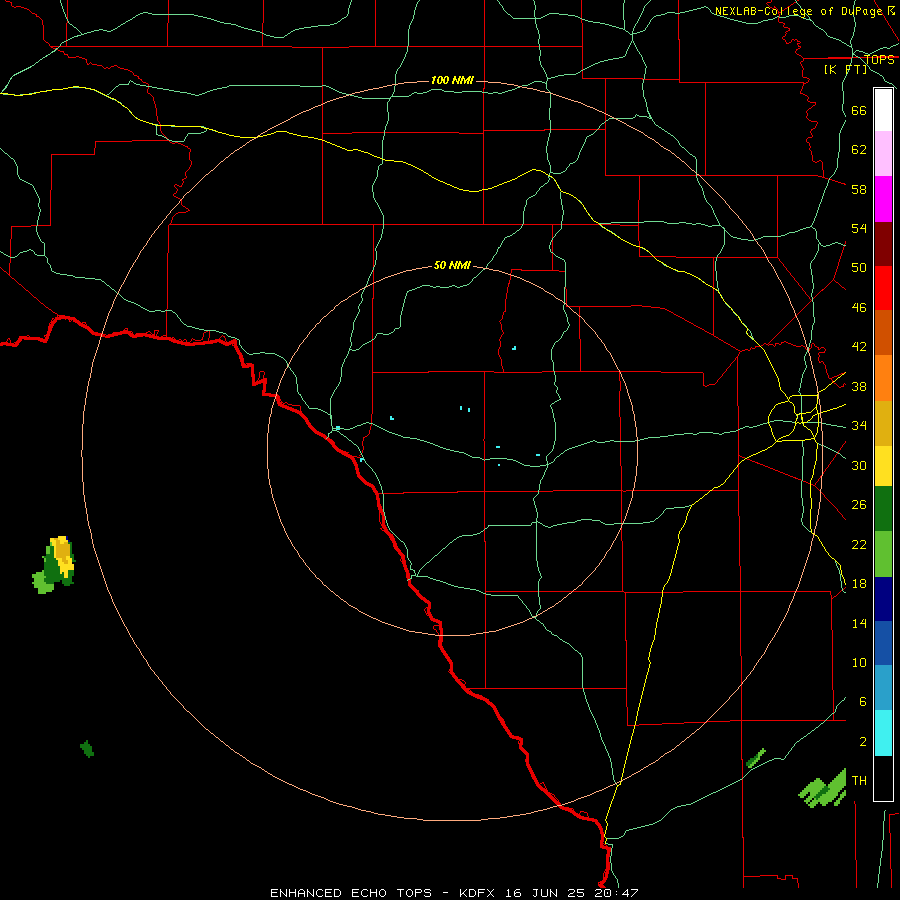
Task: Click the 38 legend value
Action: [859, 387]
